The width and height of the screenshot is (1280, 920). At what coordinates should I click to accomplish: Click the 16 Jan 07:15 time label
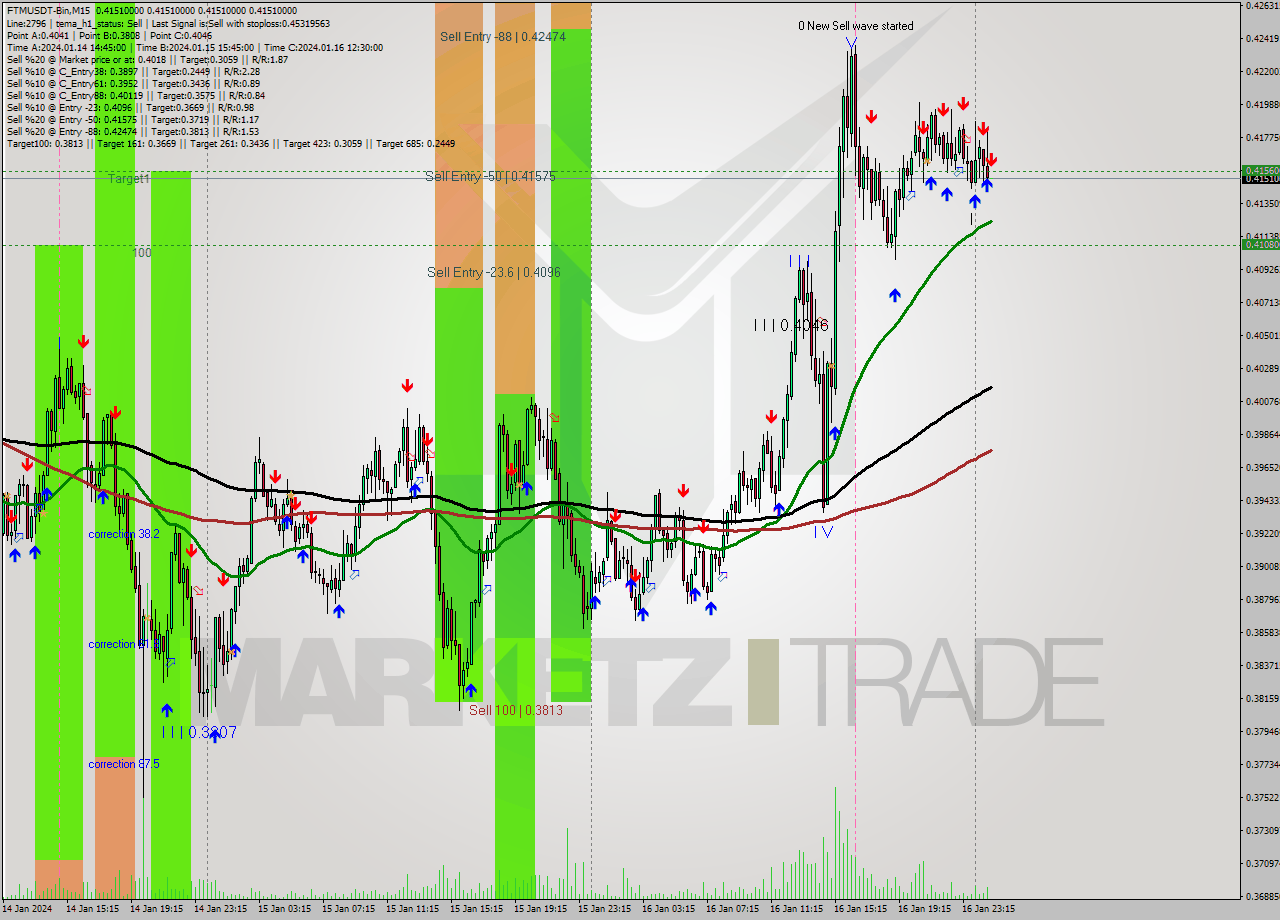[732, 909]
